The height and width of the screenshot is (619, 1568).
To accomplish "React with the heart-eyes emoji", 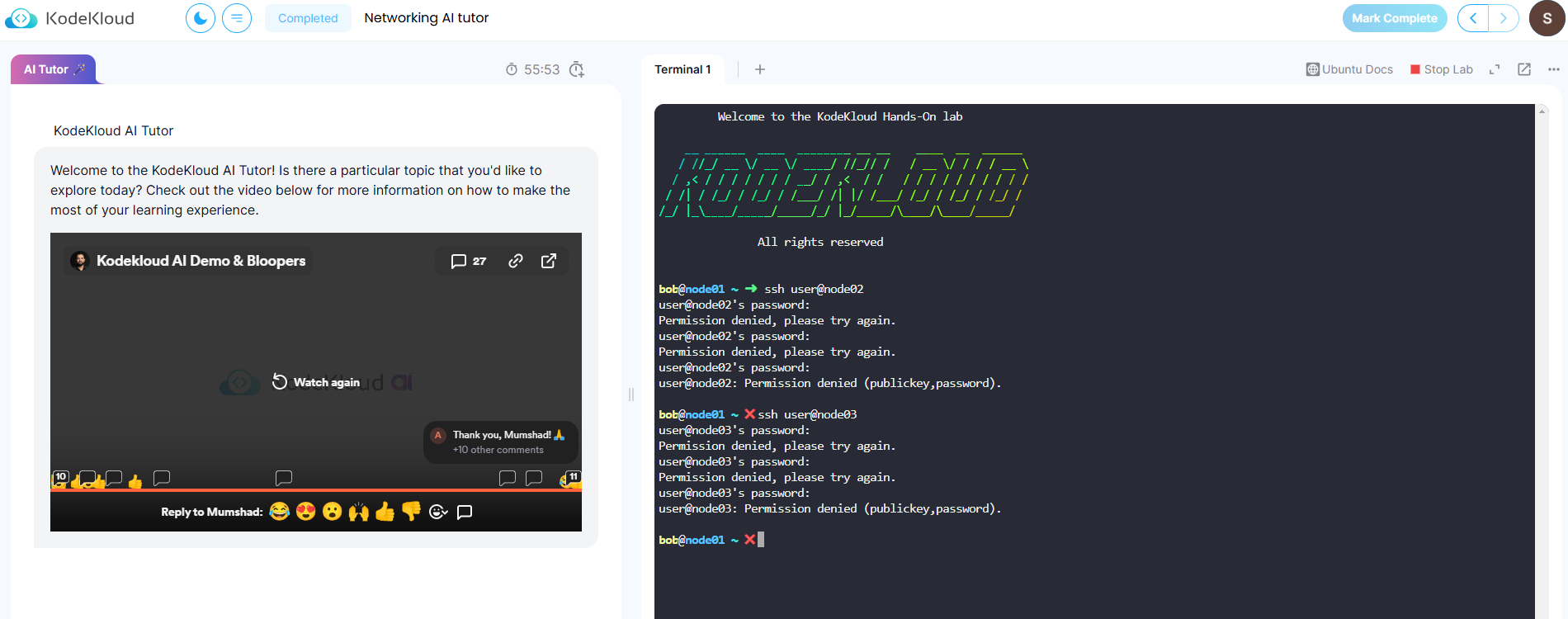I will click(x=306, y=512).
